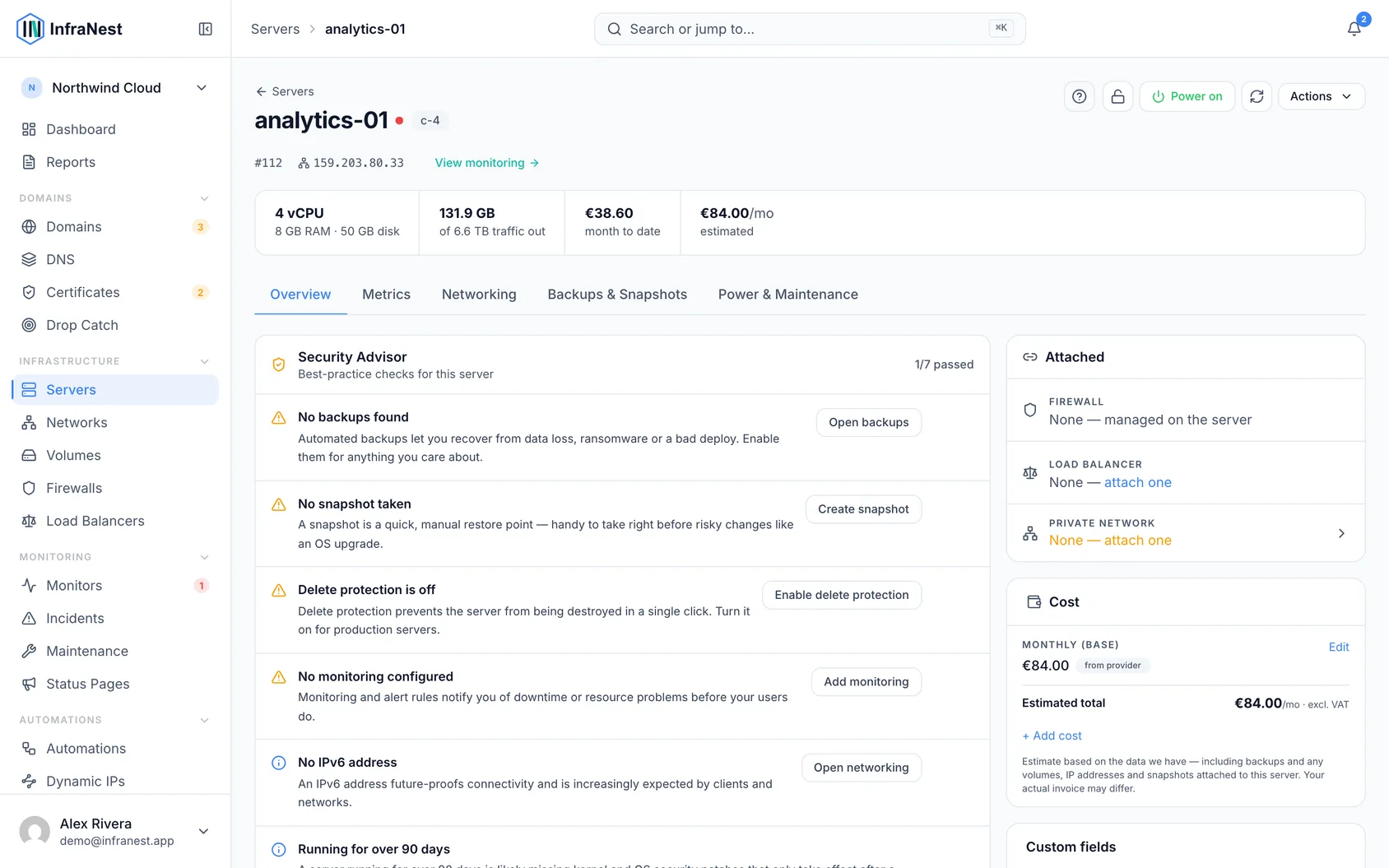Click Create snapshot
1389x868 pixels.
tap(863, 509)
